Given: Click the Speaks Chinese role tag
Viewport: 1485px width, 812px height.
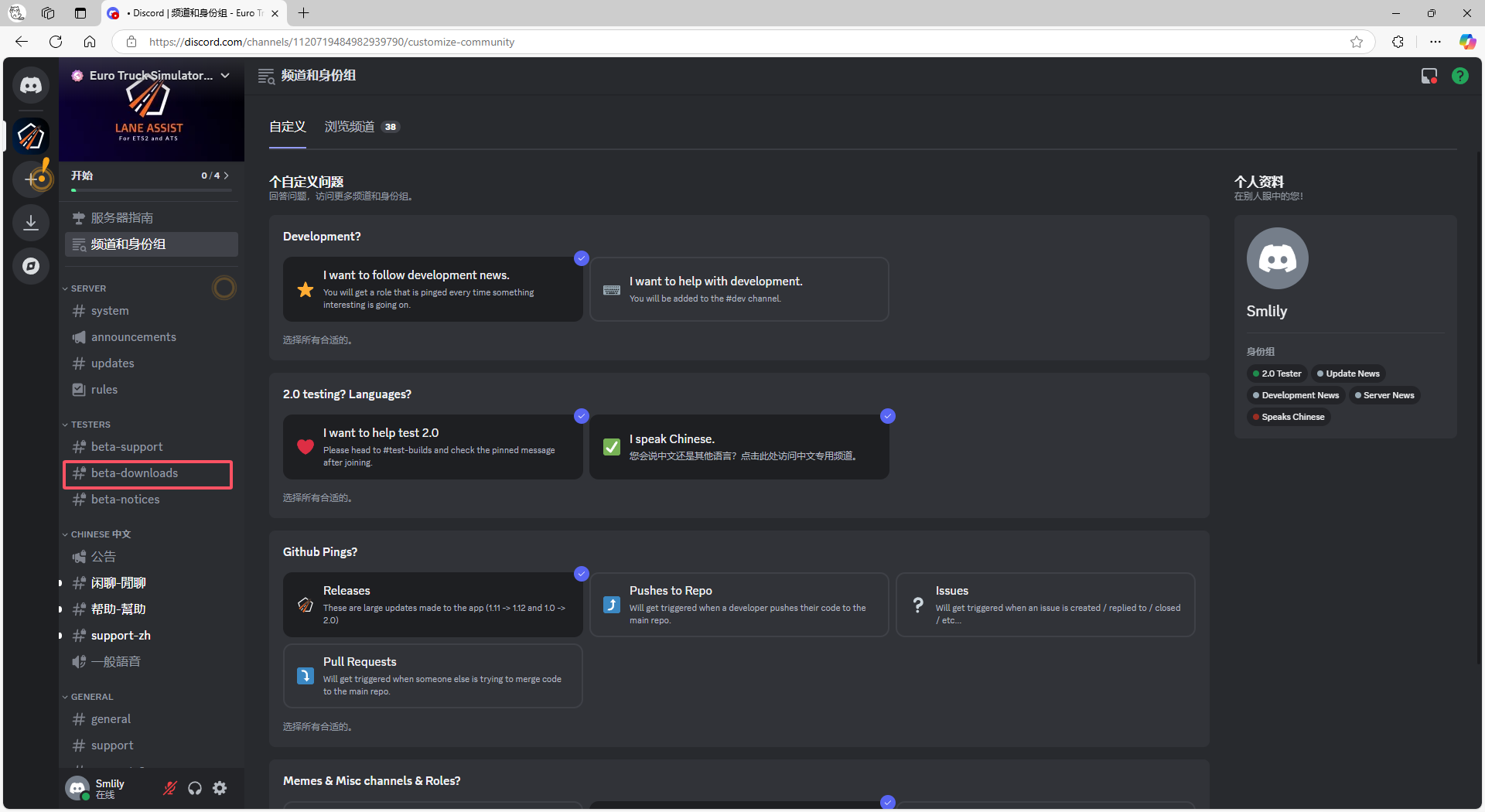Looking at the screenshot, I should pyautogui.click(x=1289, y=417).
